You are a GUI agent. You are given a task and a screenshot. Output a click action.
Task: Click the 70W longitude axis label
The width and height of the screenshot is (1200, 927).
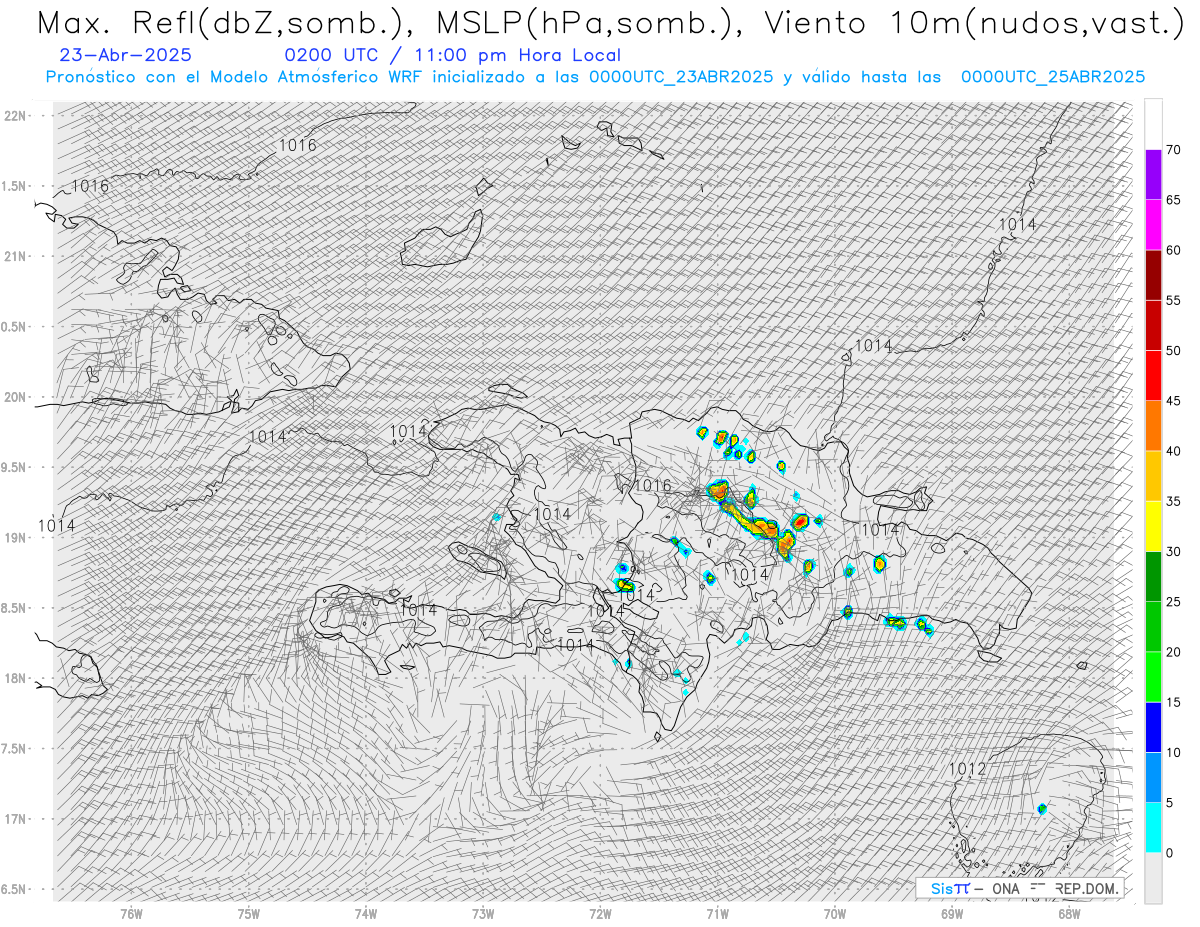pos(835,913)
